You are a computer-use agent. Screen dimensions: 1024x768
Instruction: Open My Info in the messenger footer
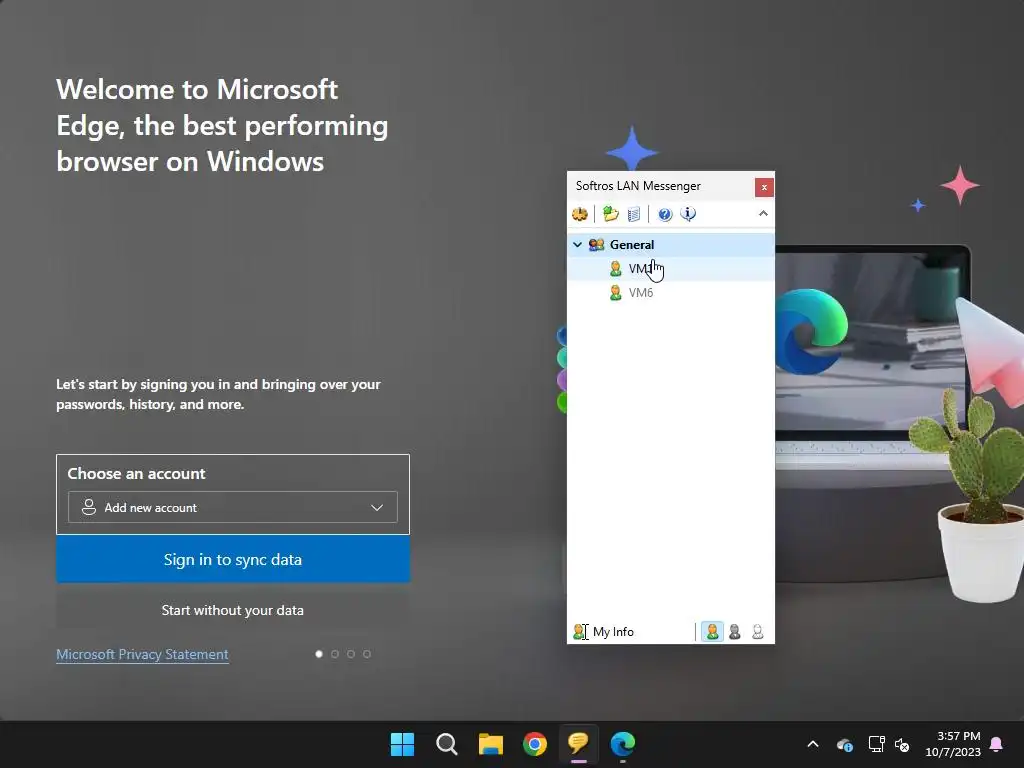(x=603, y=632)
